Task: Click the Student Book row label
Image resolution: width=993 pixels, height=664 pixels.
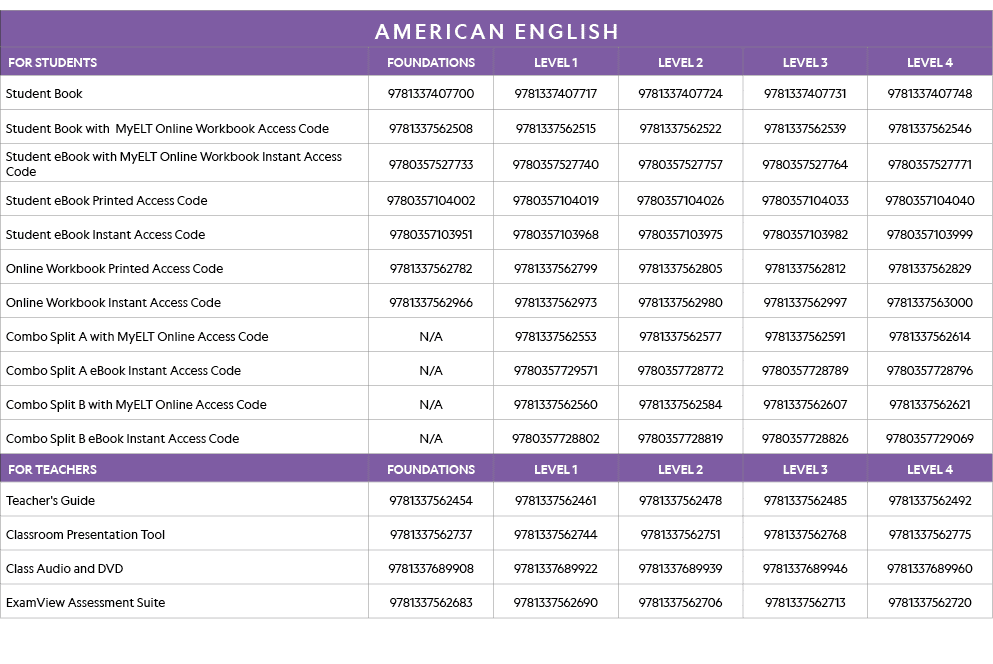Action: 44,94
